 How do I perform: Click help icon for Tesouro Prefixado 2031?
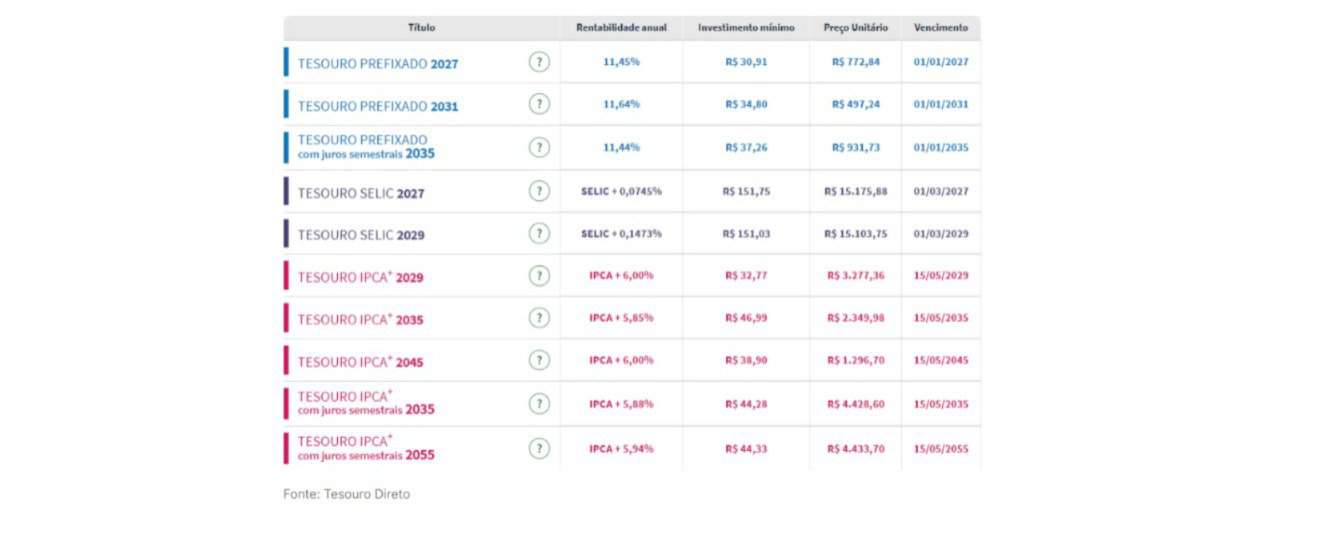click(539, 104)
